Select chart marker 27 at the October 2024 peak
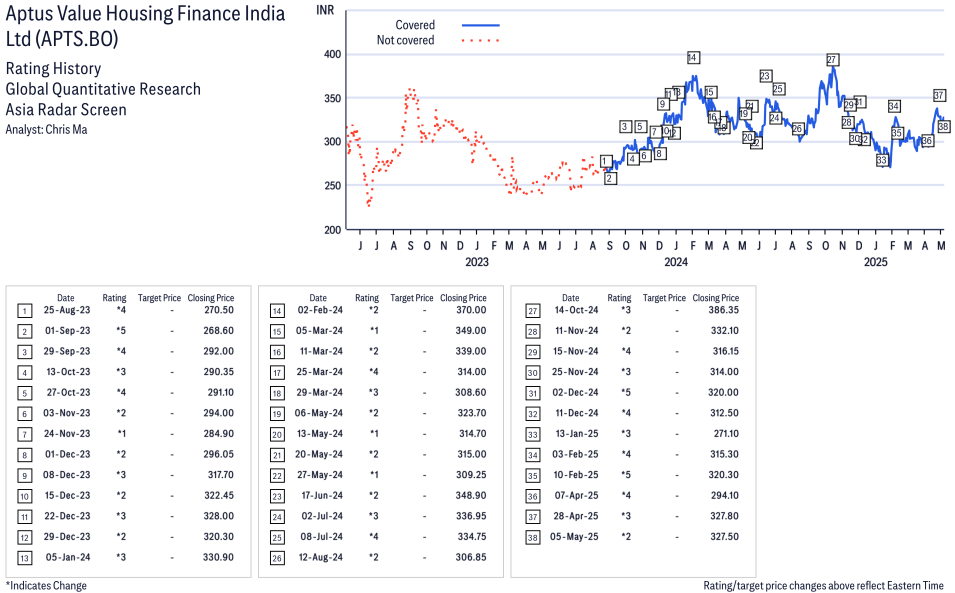This screenshot has width=955, height=593. pyautogui.click(x=832, y=60)
